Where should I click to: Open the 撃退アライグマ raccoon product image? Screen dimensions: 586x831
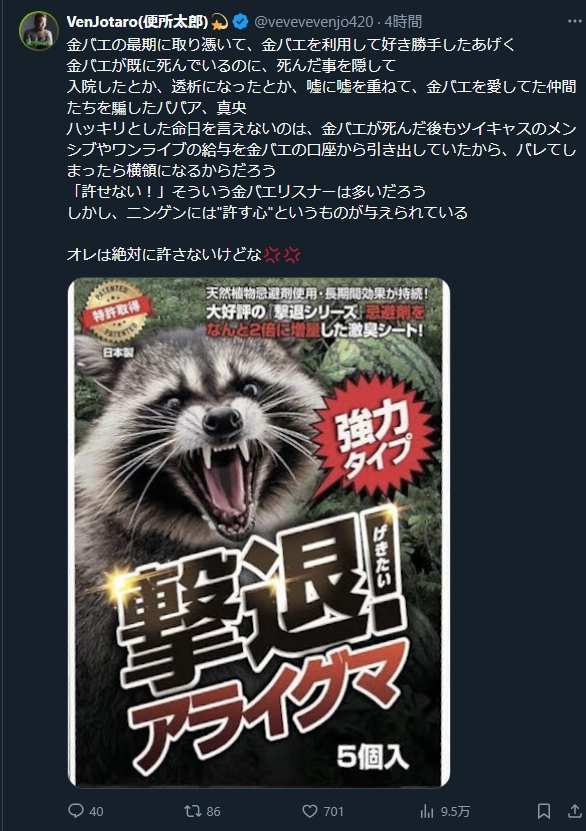[x=259, y=532]
